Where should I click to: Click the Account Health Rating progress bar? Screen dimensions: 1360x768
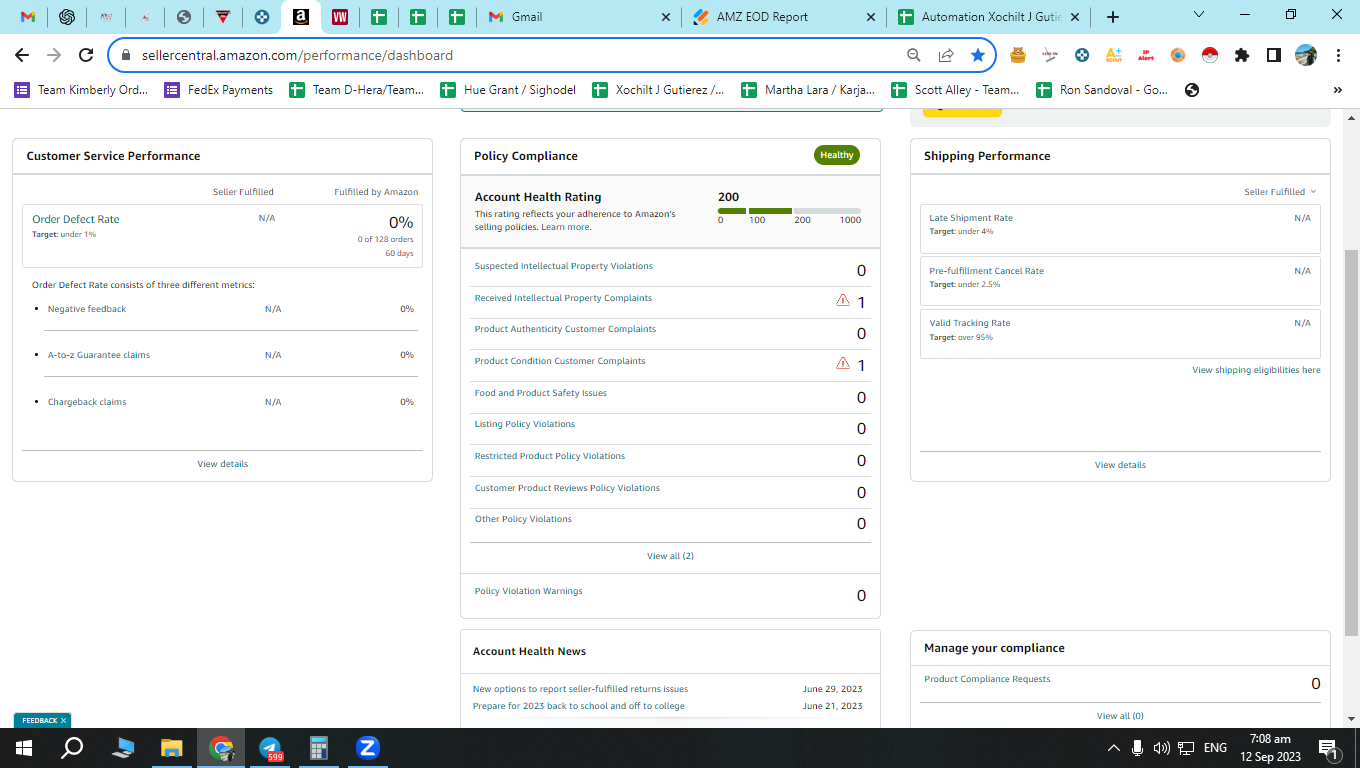click(789, 211)
